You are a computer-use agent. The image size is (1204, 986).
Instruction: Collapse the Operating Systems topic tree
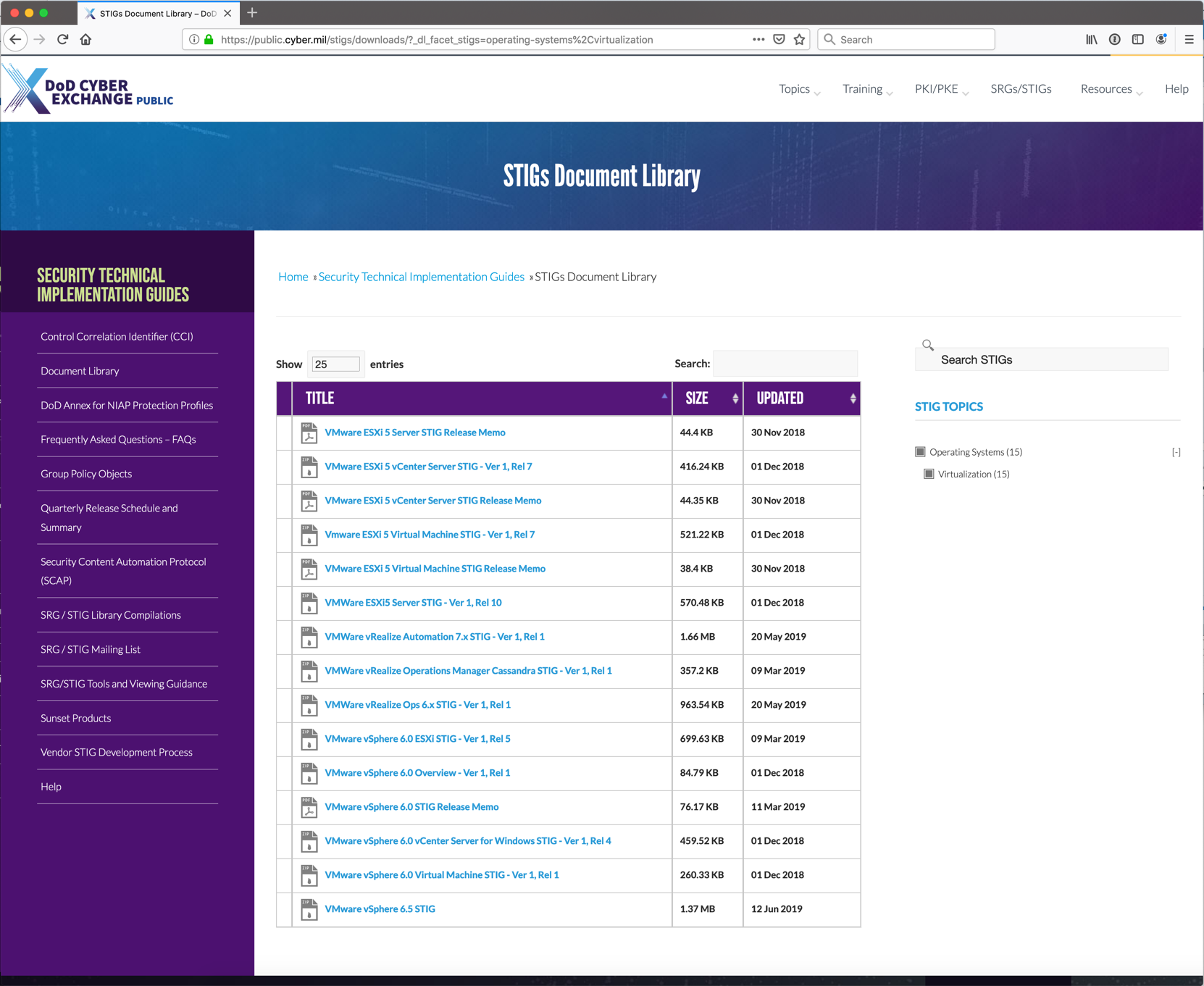pos(1176,452)
